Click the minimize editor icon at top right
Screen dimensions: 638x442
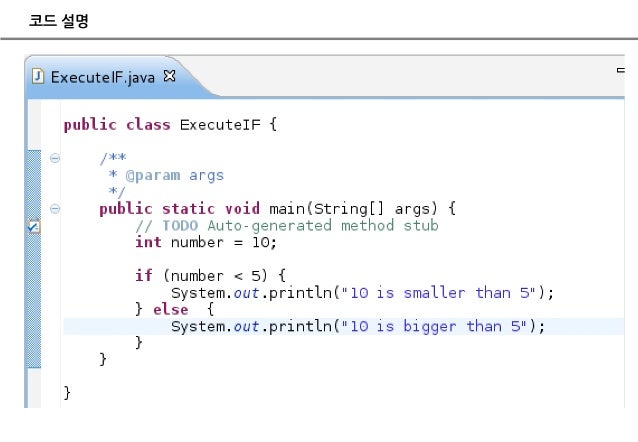(621, 70)
